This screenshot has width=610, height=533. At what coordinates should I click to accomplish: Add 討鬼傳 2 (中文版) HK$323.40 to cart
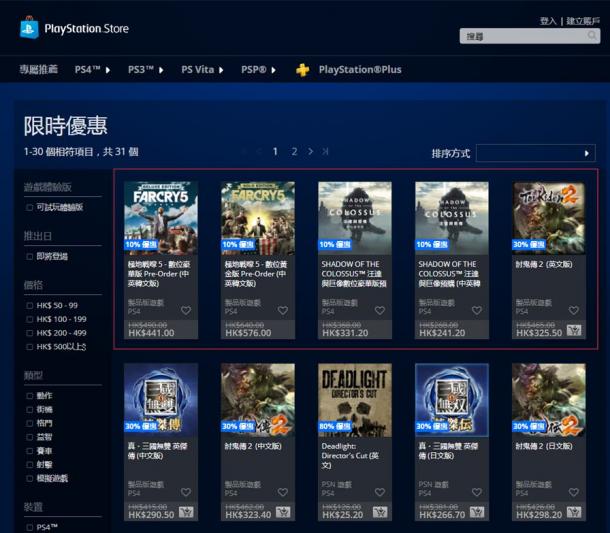[283, 512]
